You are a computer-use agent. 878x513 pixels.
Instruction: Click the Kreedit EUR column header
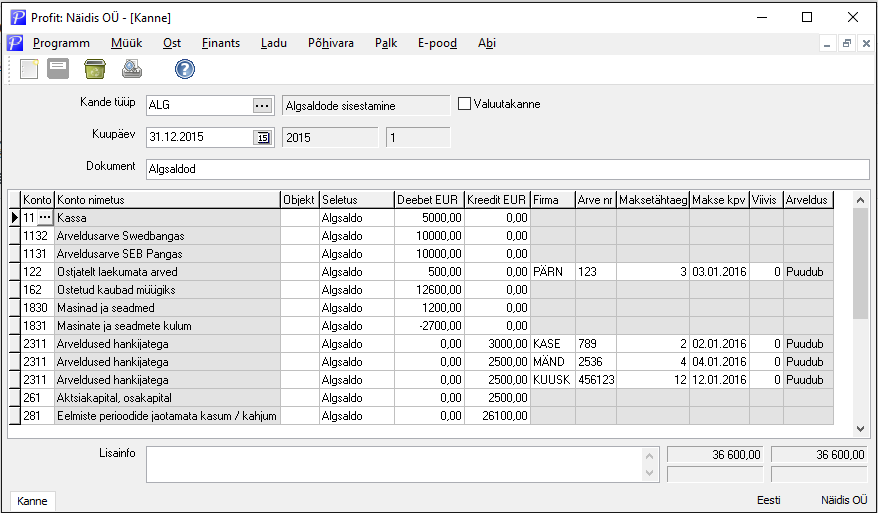497,200
